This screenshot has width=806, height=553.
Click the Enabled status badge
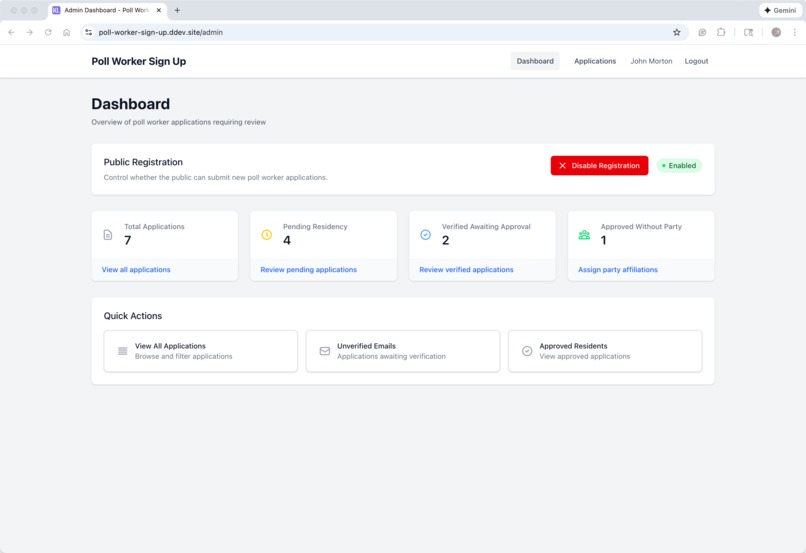tap(679, 165)
